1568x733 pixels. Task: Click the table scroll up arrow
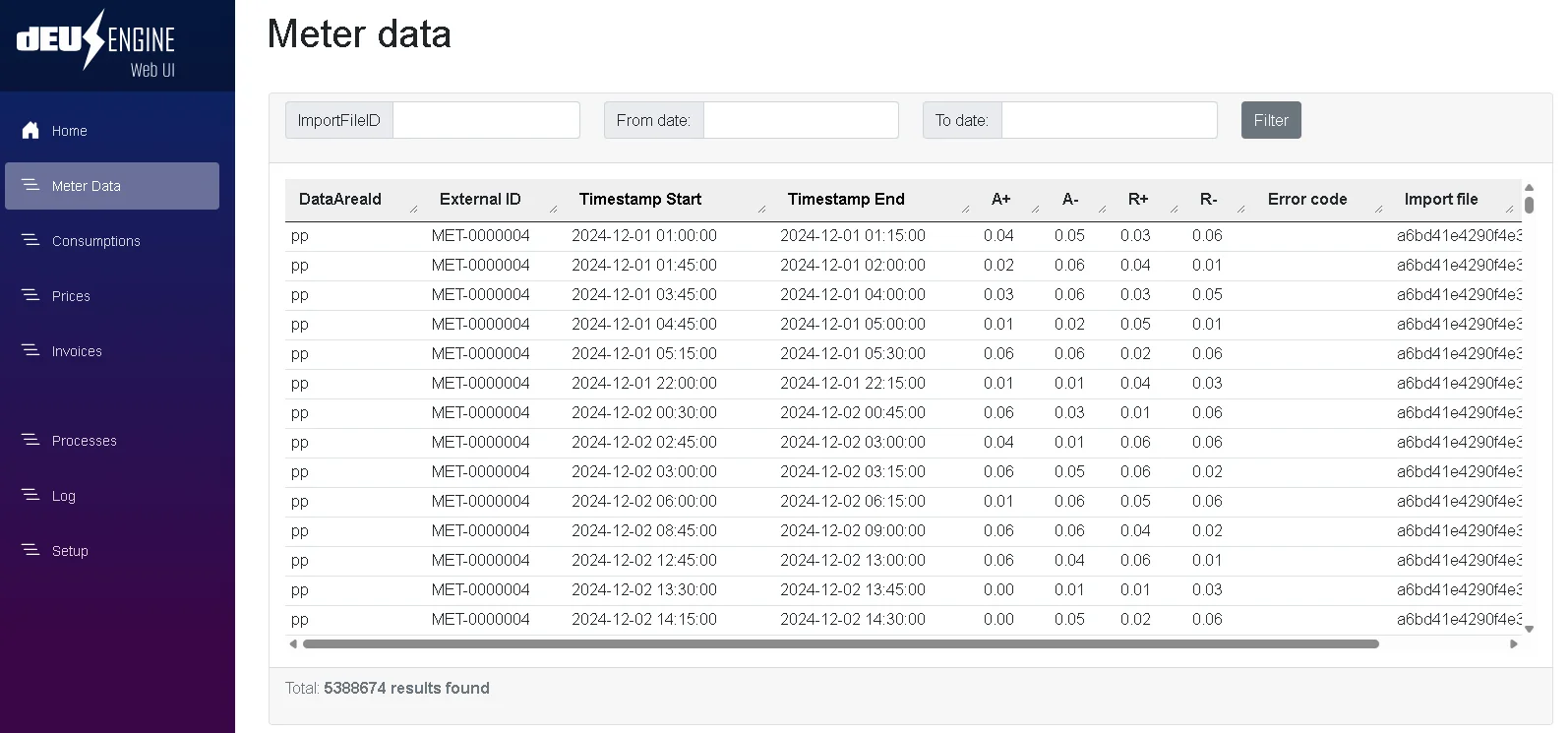pos(1529,187)
